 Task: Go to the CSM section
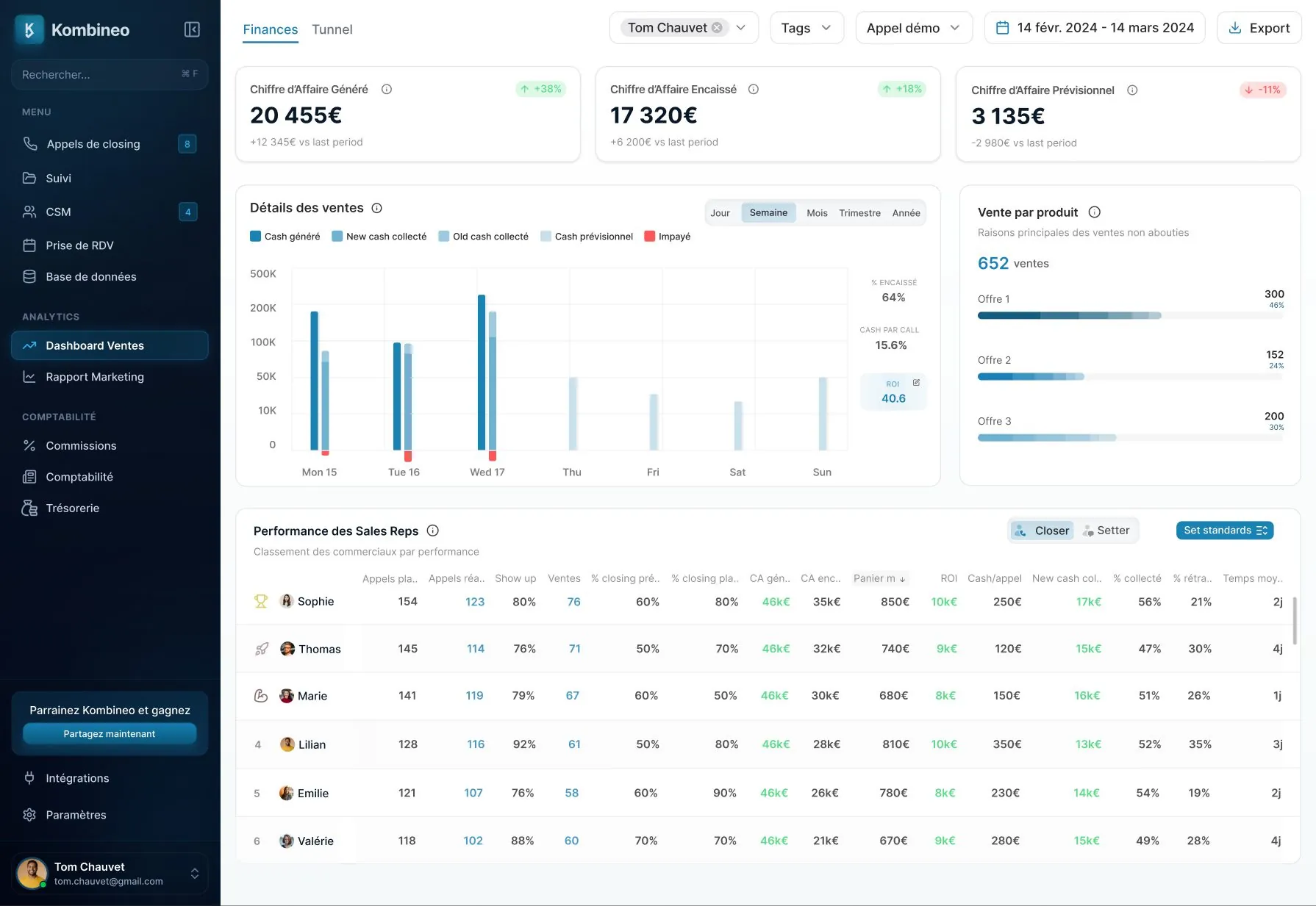pyautogui.click(x=110, y=212)
